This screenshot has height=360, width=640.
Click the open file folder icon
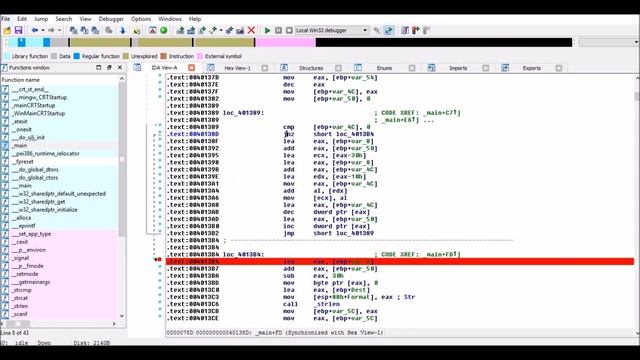[7, 30]
